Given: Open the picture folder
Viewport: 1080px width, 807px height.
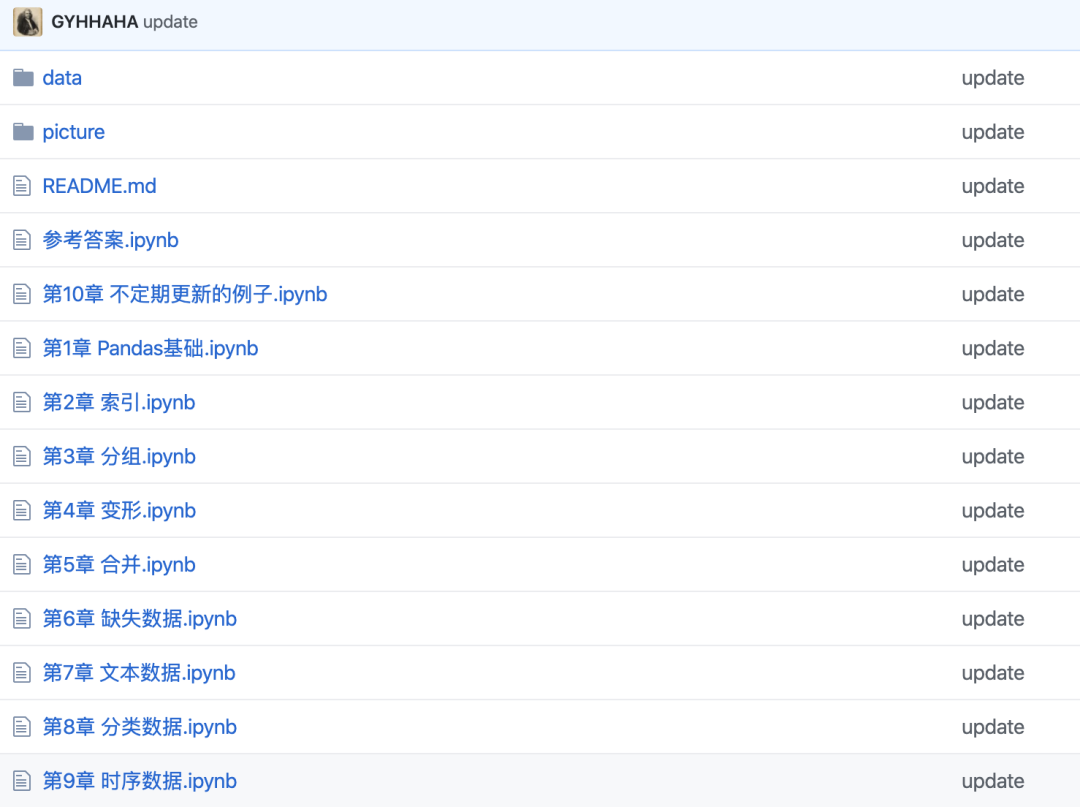Looking at the screenshot, I should [x=73, y=131].
